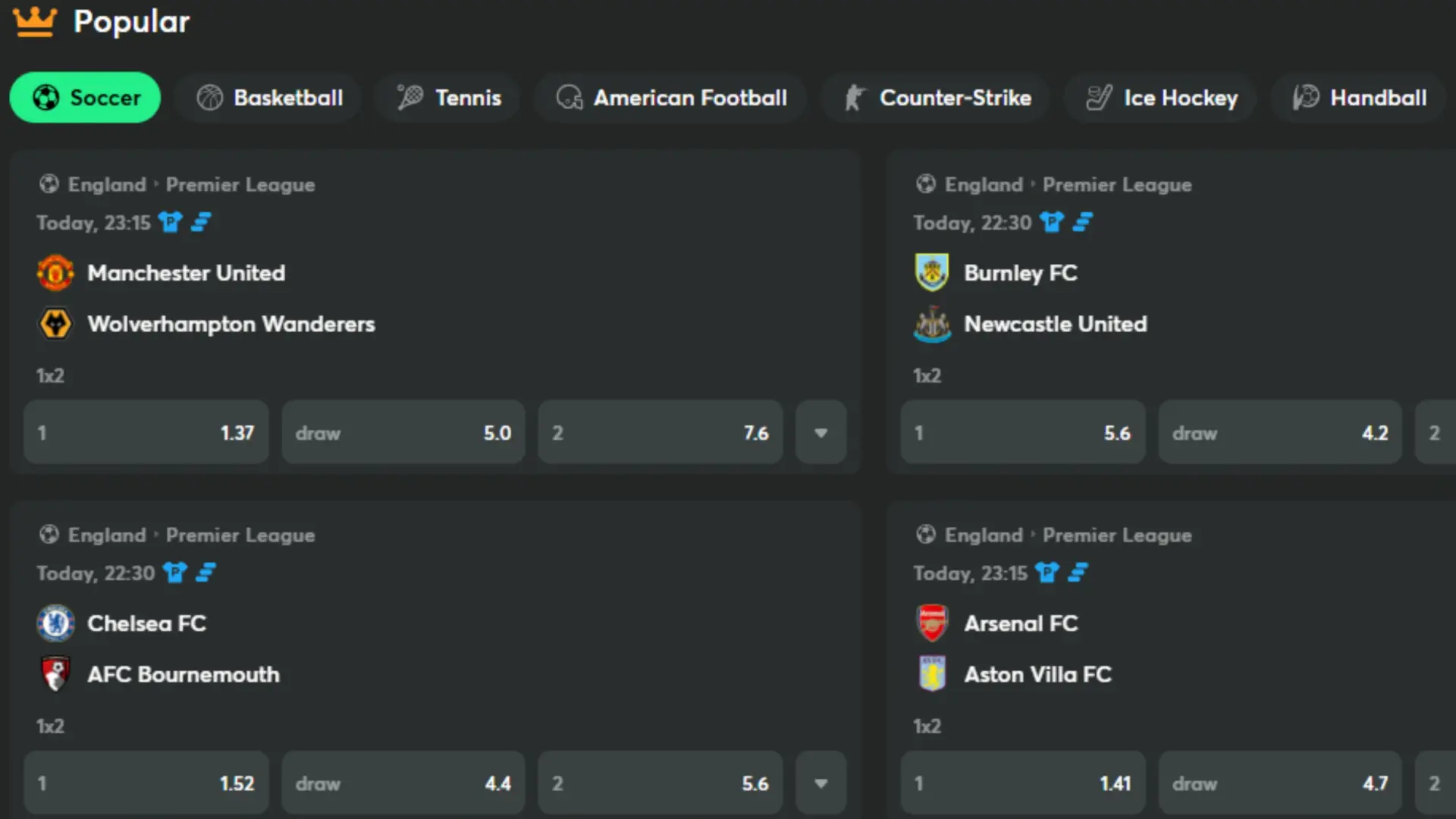Click the Chelsea FC club crest
This screenshot has width=1456, height=819.
tap(55, 623)
